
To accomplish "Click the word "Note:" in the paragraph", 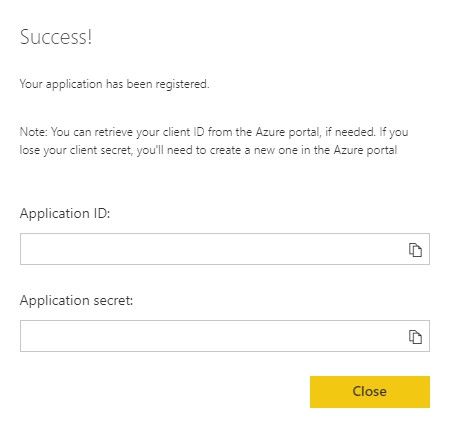I will 34,132.
